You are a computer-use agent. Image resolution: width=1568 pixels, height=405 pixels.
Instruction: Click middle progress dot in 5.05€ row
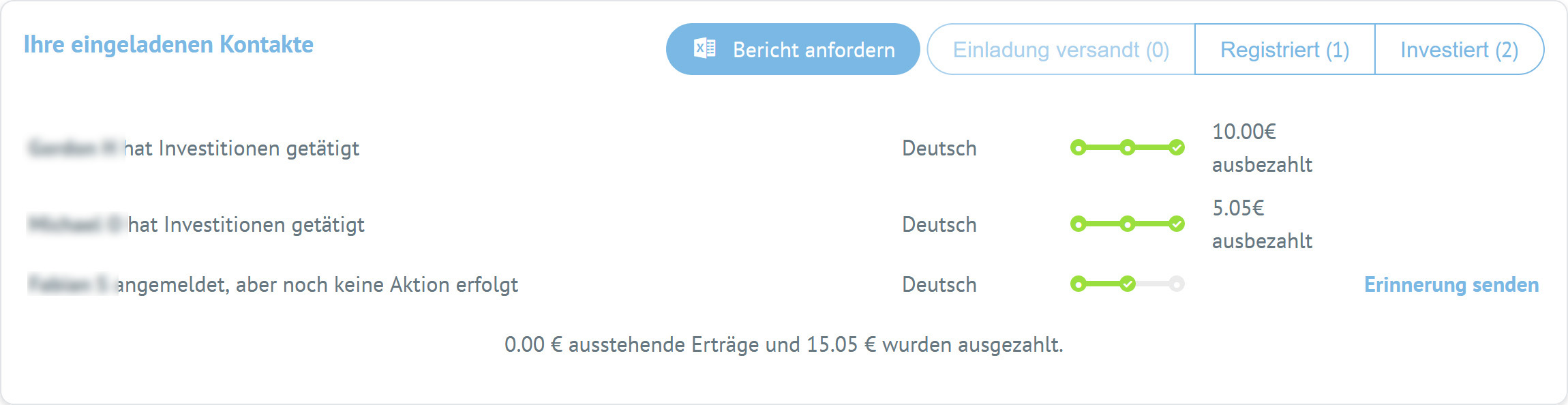tap(1128, 224)
